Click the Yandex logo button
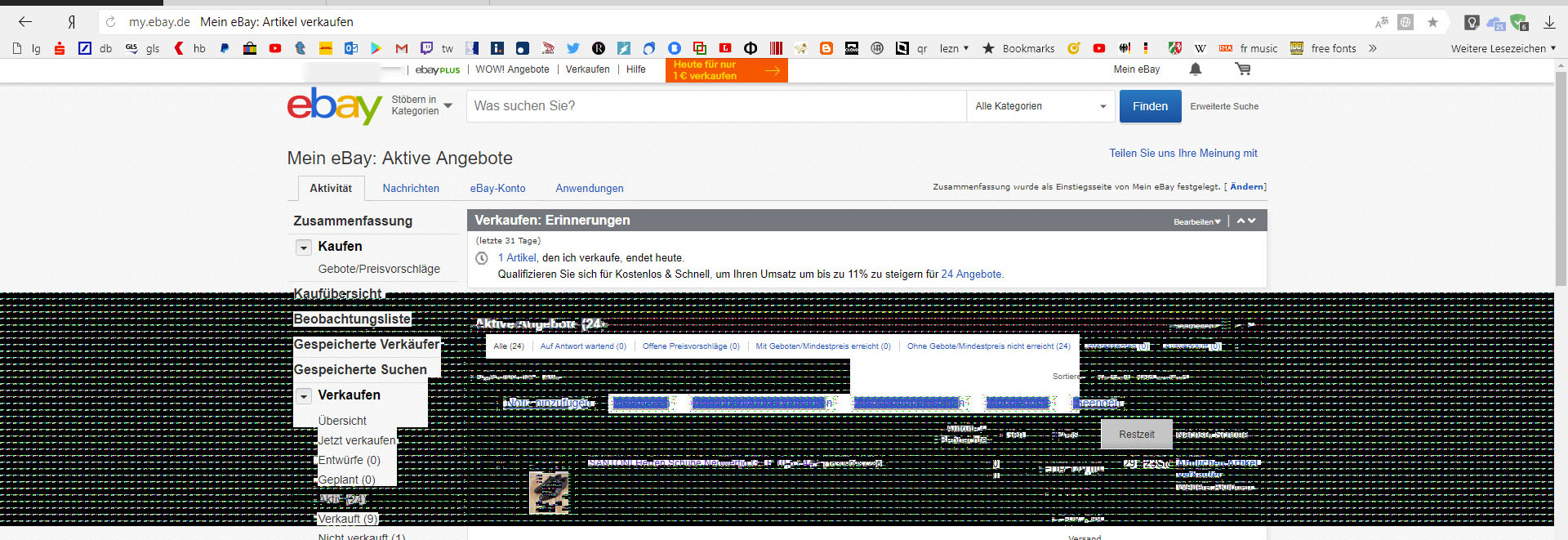Viewport: 1568px width, 540px height. click(x=72, y=22)
